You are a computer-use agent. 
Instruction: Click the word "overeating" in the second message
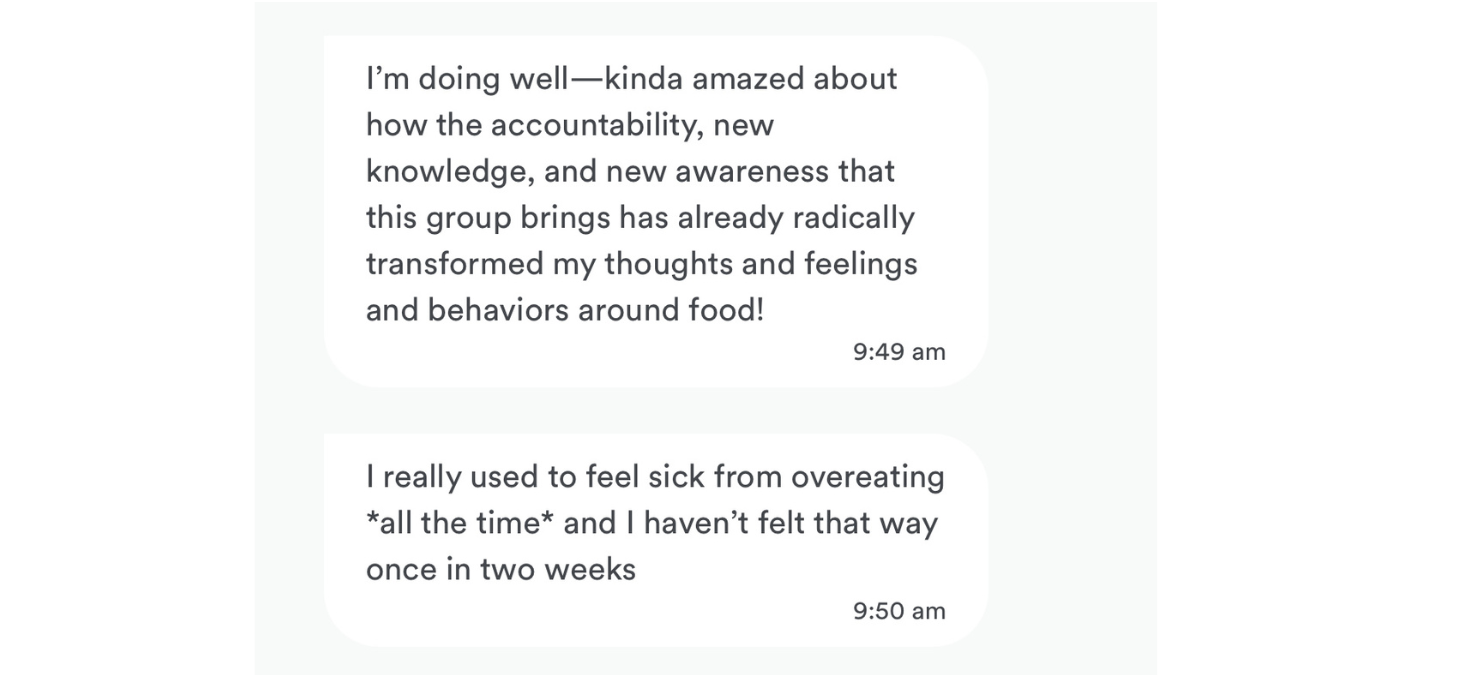[867, 477]
